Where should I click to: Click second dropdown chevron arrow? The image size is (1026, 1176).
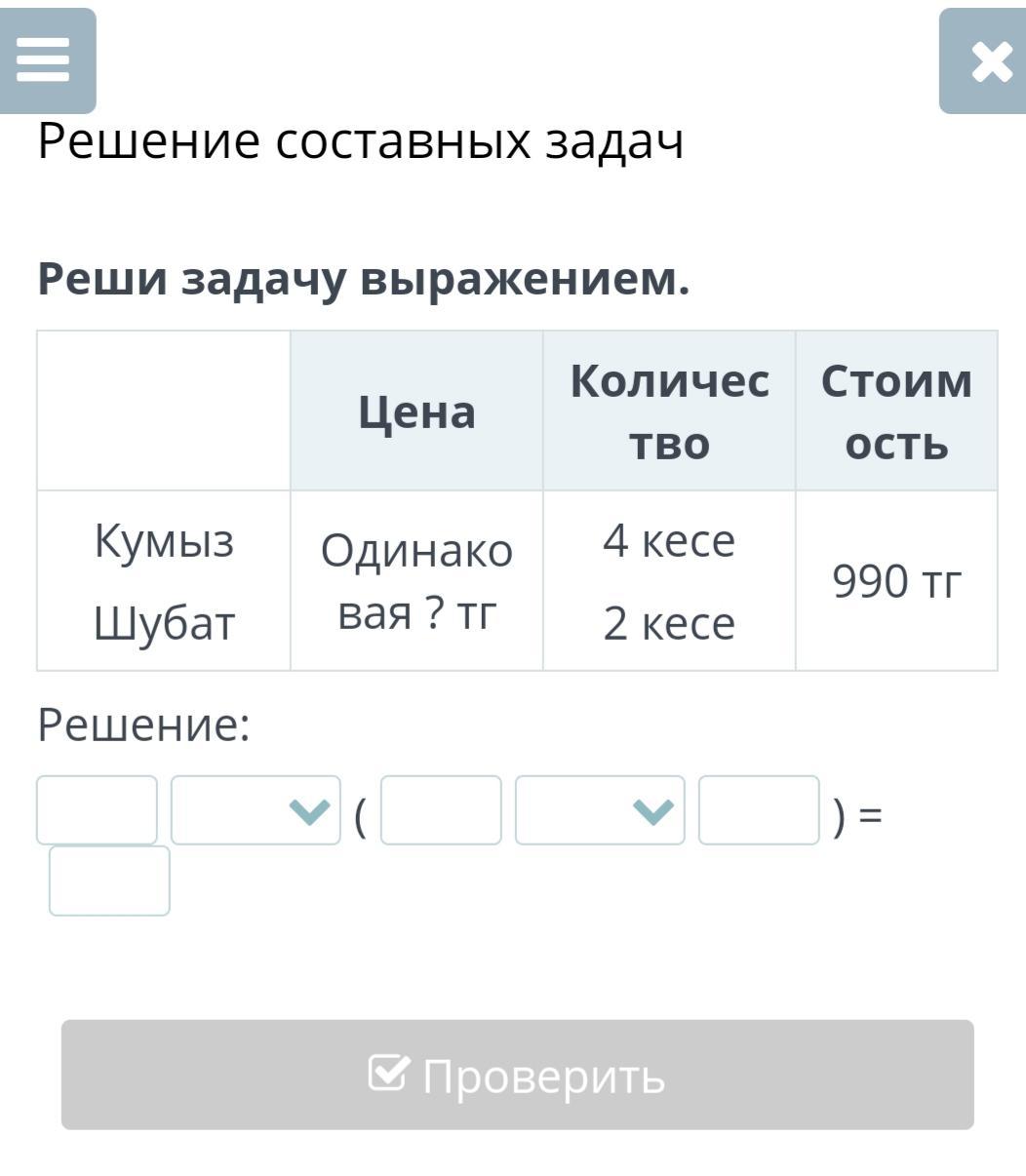point(653,810)
